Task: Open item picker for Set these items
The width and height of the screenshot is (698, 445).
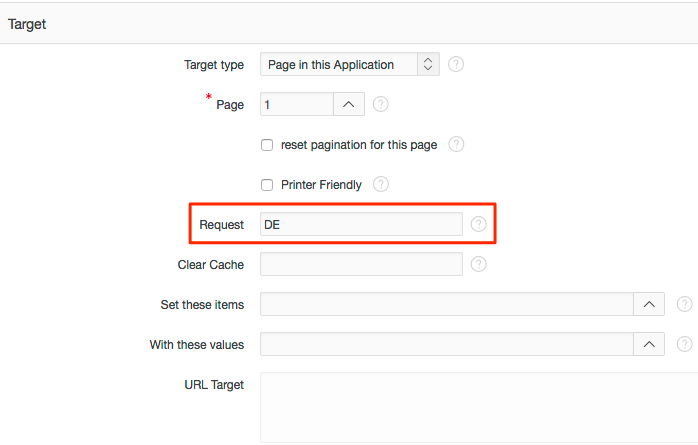Action: (649, 304)
